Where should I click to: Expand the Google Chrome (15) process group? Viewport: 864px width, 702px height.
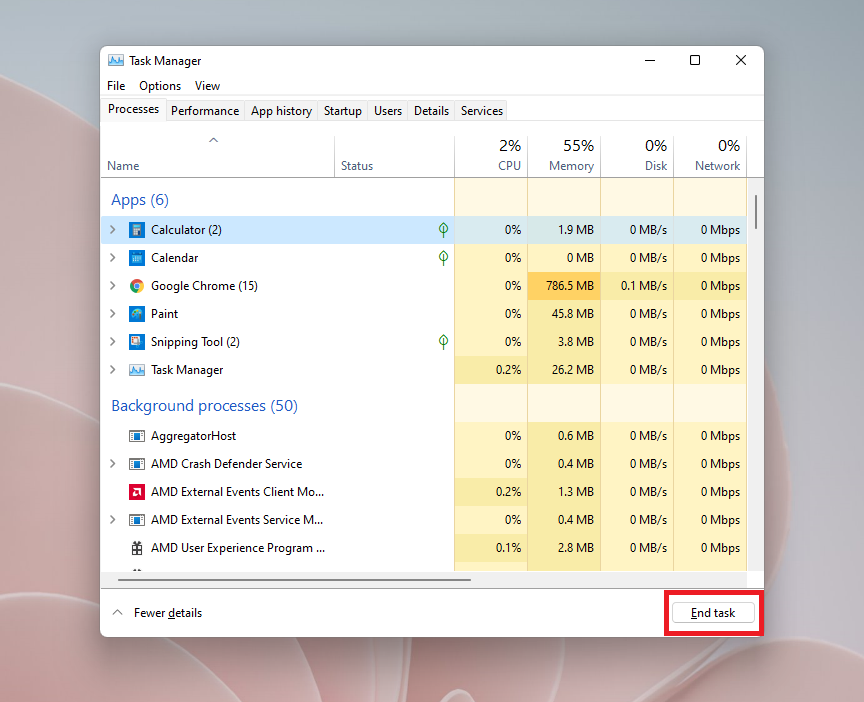click(x=112, y=286)
